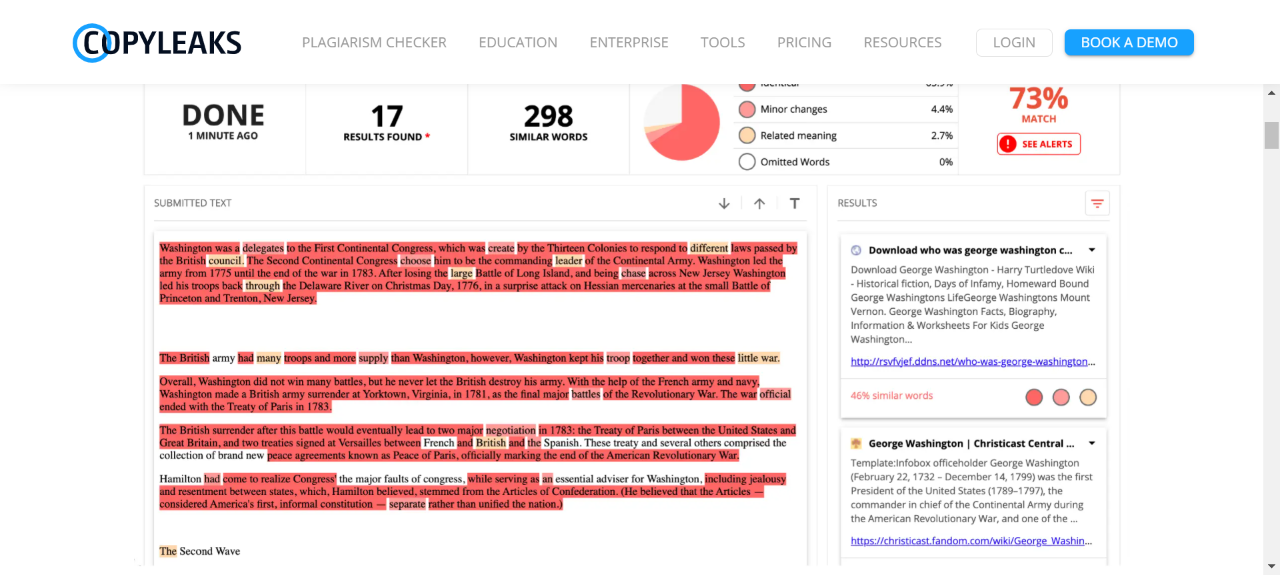
Task: Click the 'Omitted Words' legend label
Action: pos(795,161)
